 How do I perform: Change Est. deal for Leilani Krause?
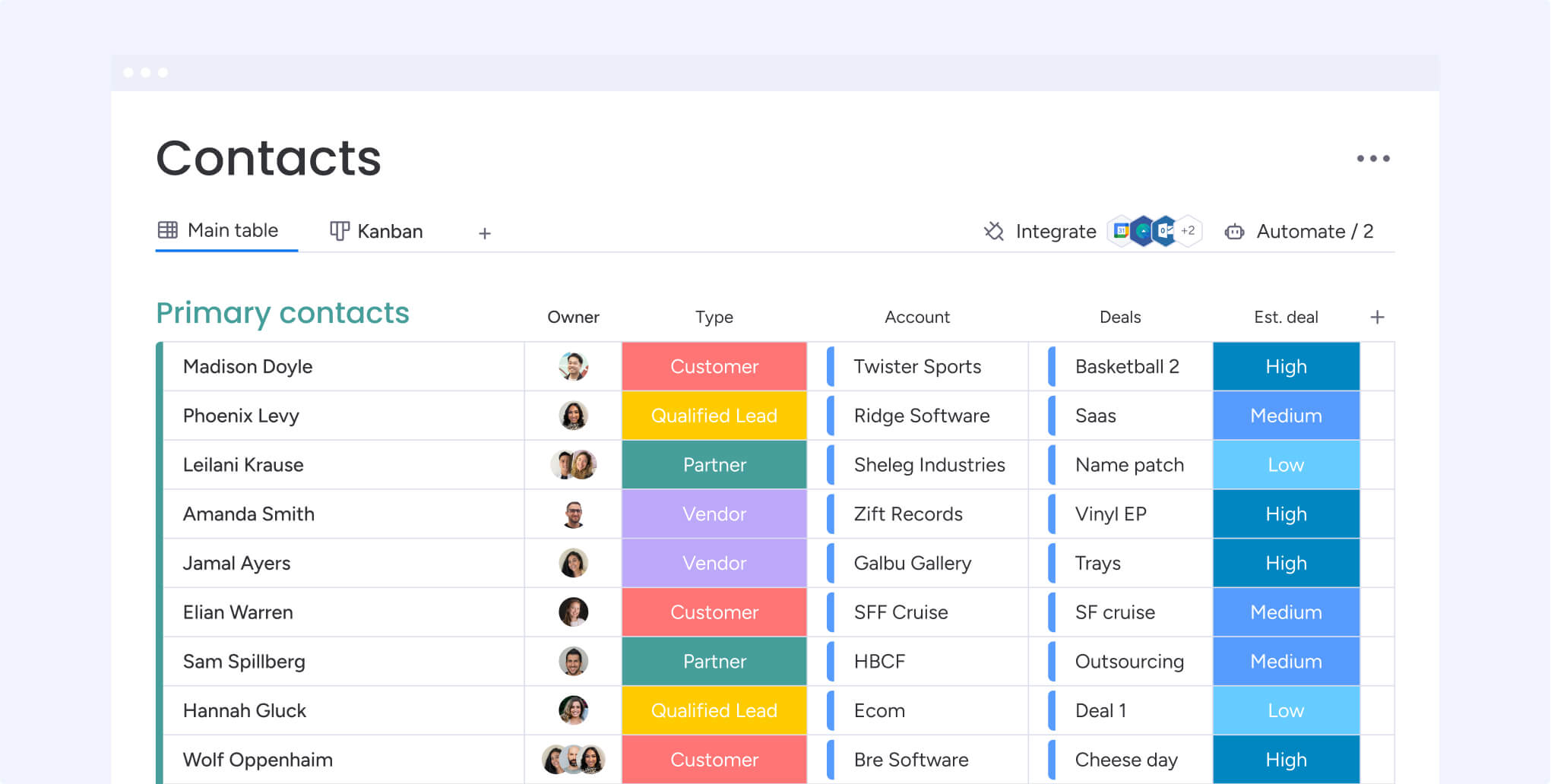(1285, 465)
